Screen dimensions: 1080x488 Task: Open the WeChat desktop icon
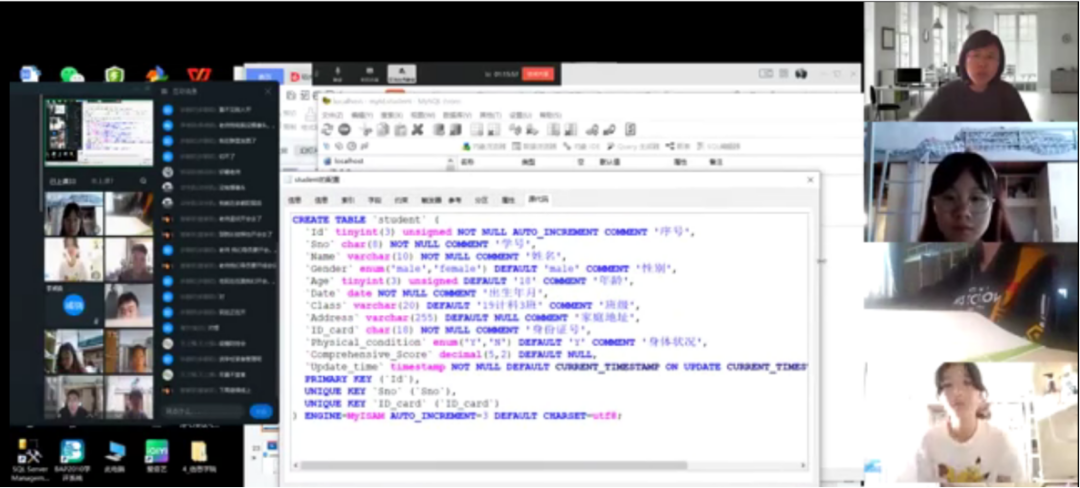(72, 74)
